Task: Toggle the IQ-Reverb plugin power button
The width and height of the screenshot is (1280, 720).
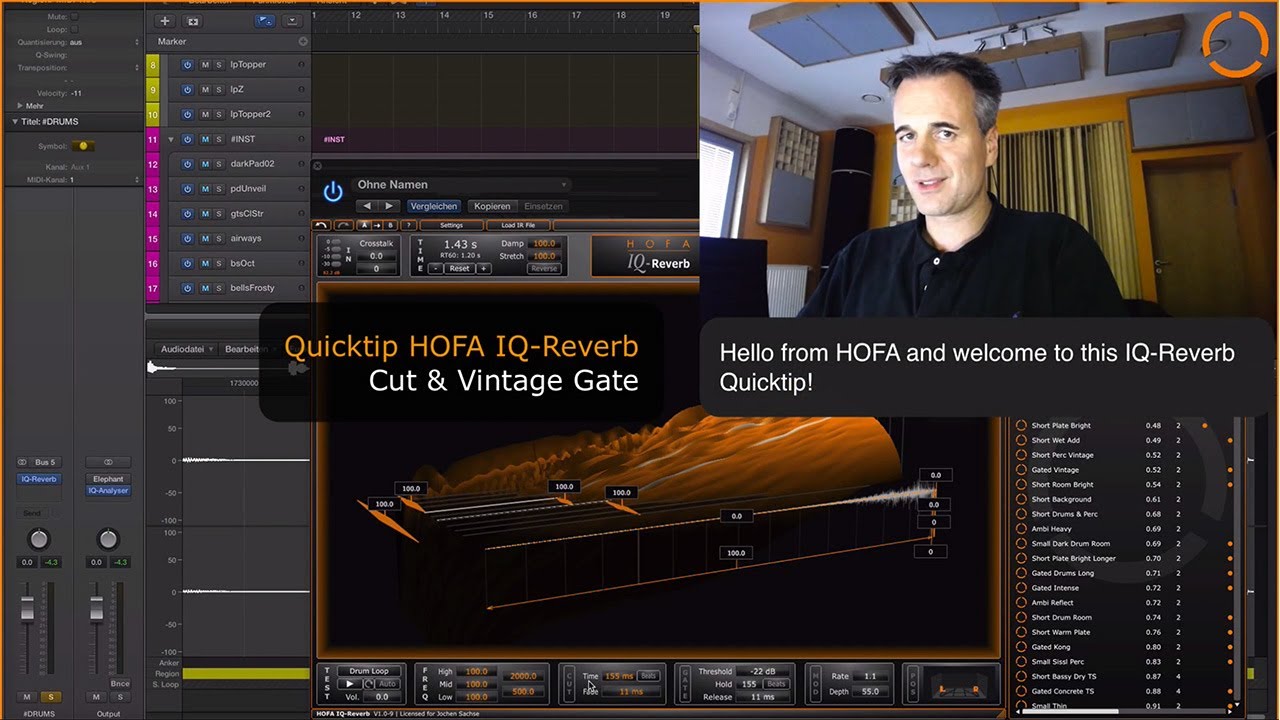Action: coord(333,191)
